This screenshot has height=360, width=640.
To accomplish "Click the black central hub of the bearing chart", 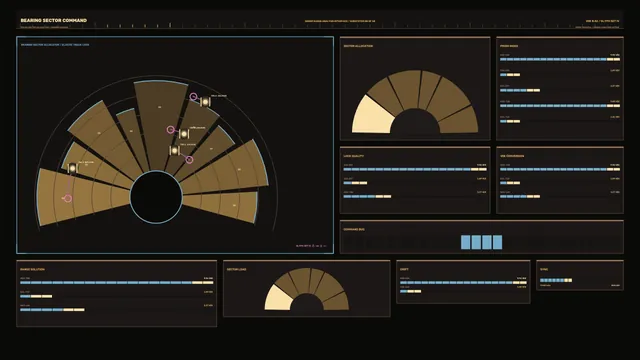I will click(156, 197).
